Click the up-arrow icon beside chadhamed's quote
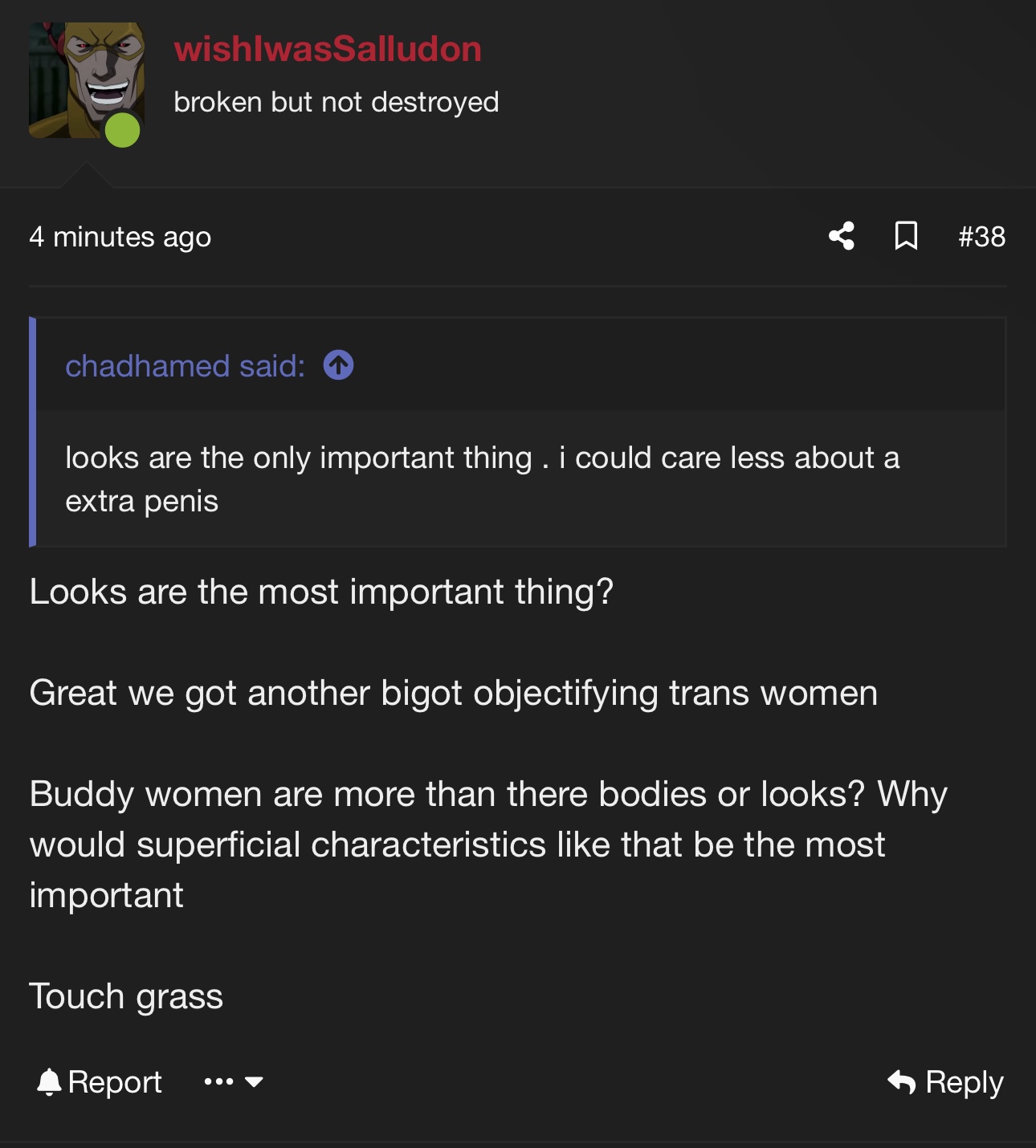 coord(338,365)
